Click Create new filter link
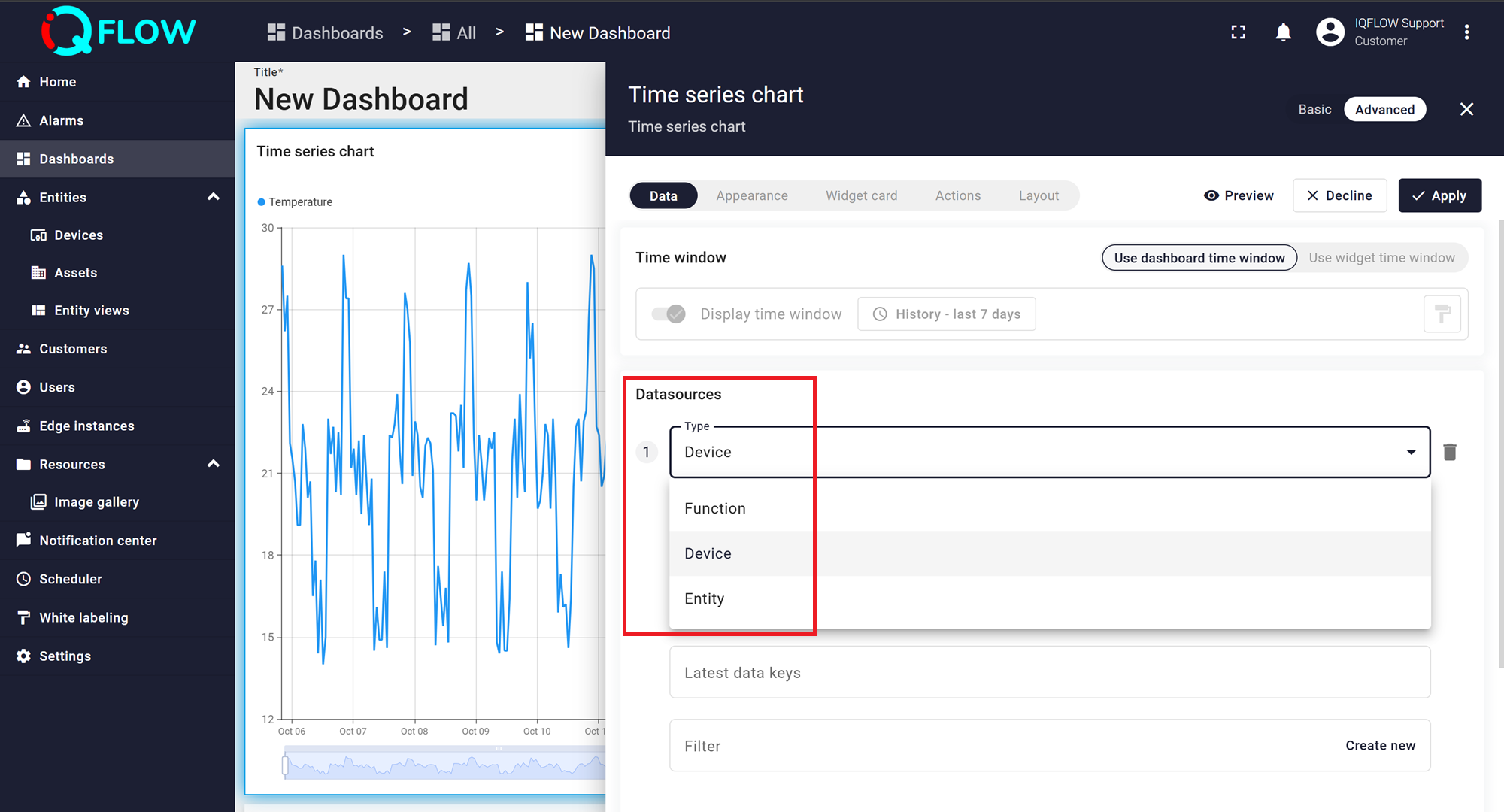This screenshot has width=1504, height=812. 1380,745
